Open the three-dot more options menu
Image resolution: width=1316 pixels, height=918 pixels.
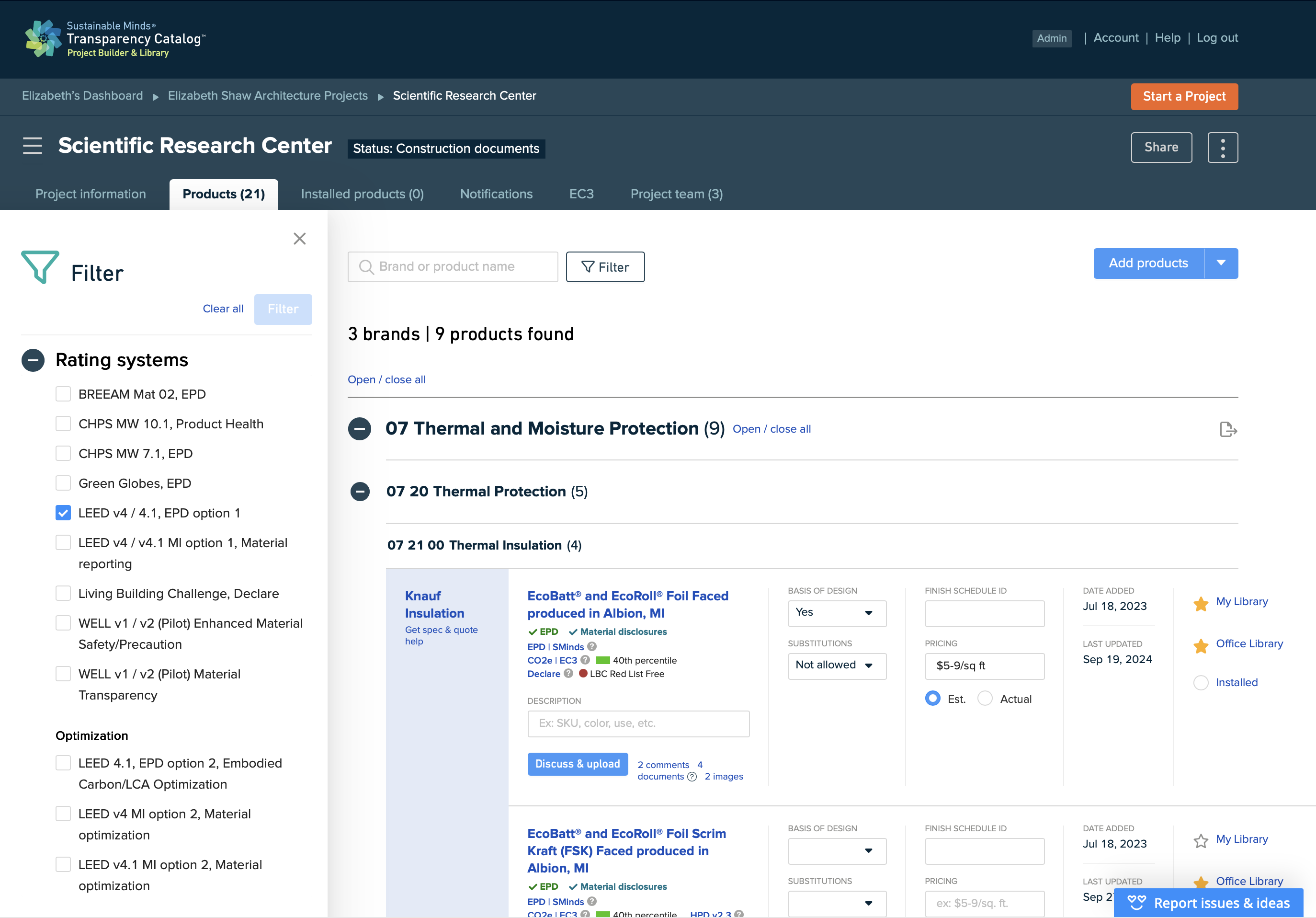pos(1223,148)
